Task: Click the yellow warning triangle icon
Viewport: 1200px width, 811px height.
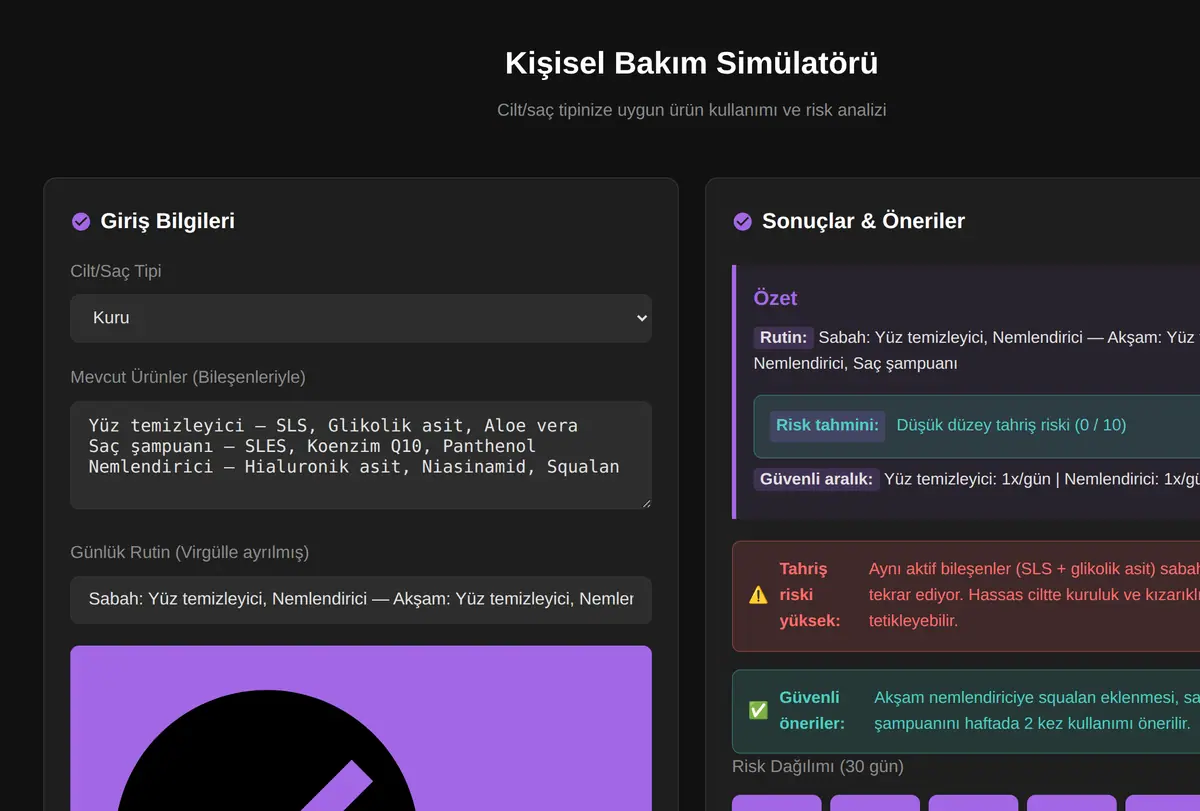Action: (x=758, y=595)
